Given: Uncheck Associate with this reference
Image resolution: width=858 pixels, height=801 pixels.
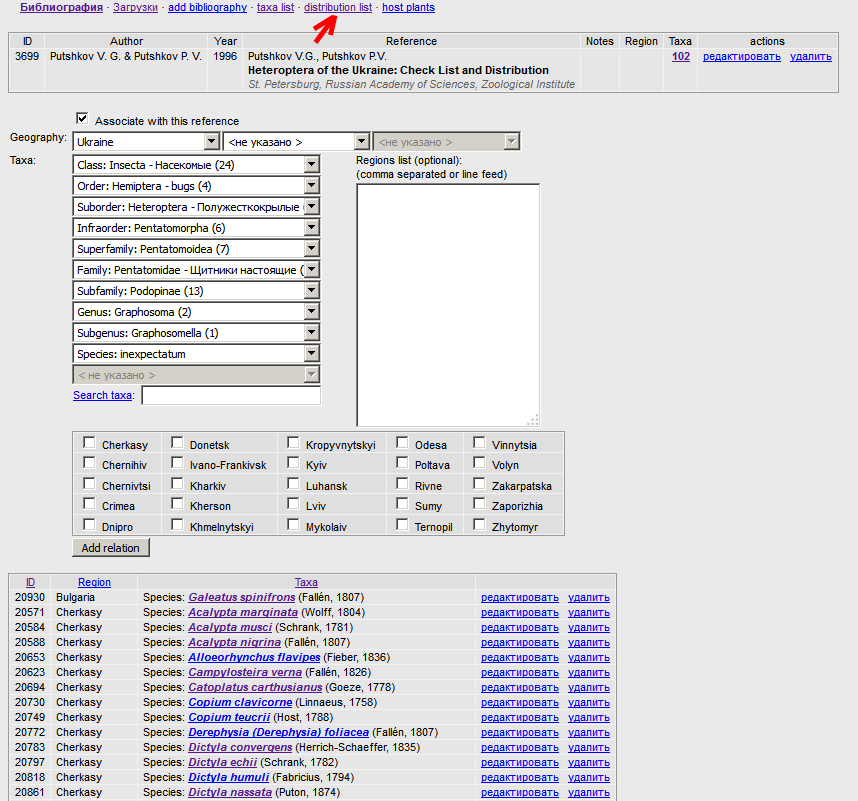Looking at the screenshot, I should point(82,118).
